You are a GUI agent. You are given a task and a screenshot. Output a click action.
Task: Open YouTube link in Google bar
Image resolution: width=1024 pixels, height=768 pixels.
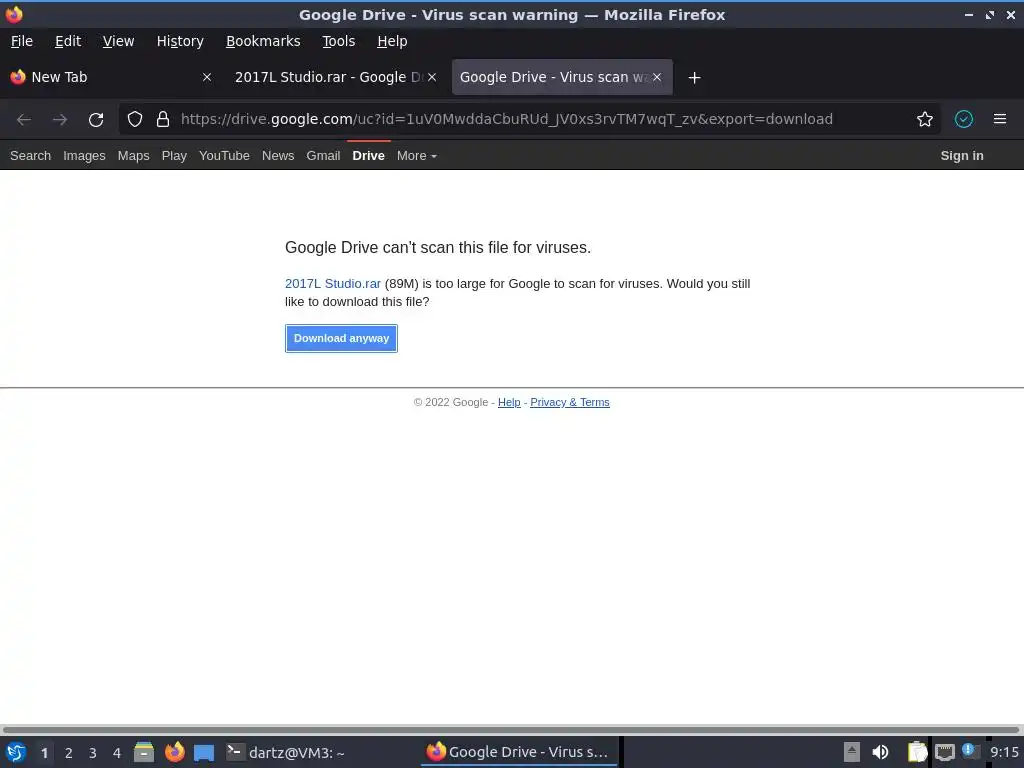pyautogui.click(x=224, y=155)
